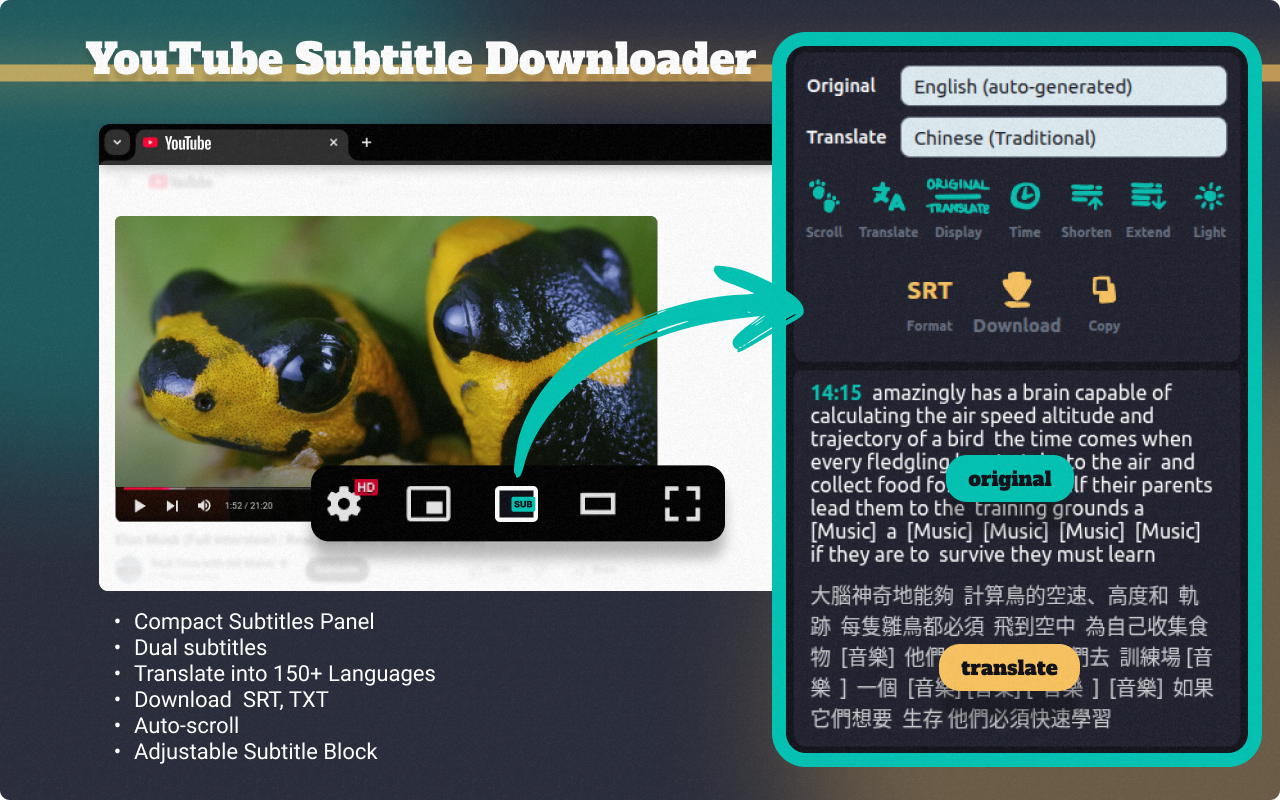The width and height of the screenshot is (1280, 800).
Task: Click the Time icon to show timestamps
Action: click(x=1024, y=198)
